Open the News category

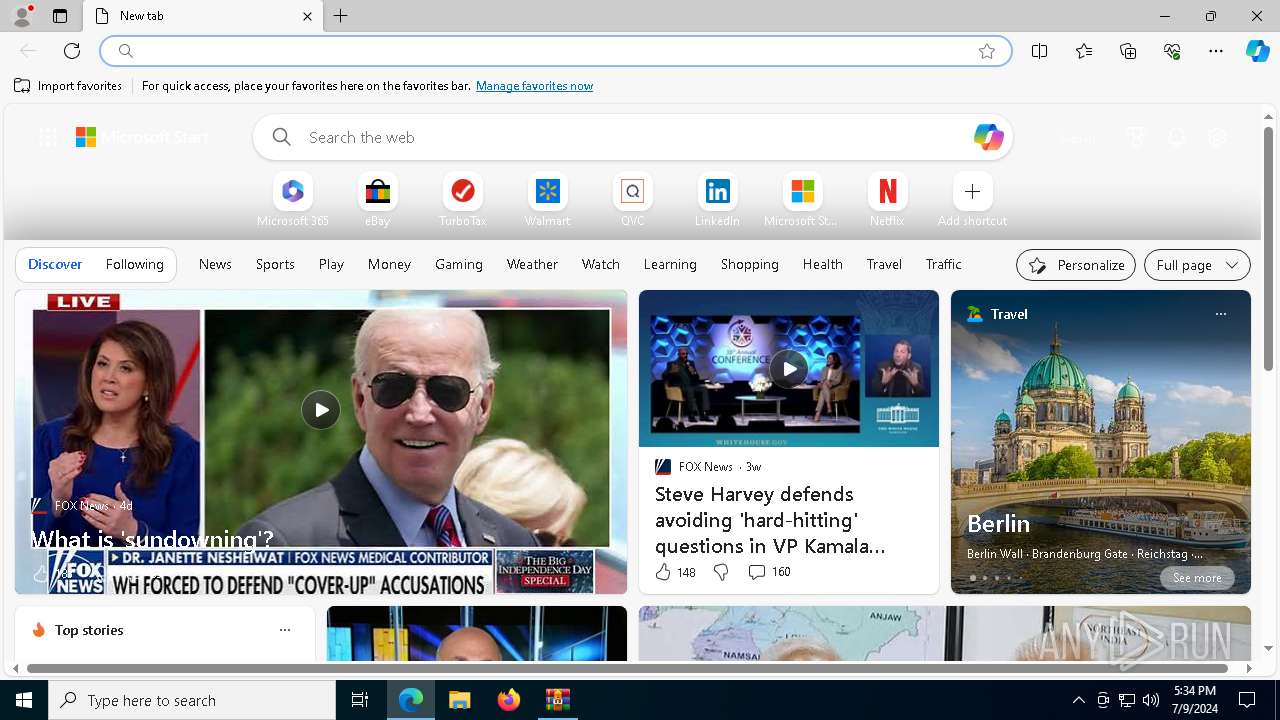tap(215, 264)
